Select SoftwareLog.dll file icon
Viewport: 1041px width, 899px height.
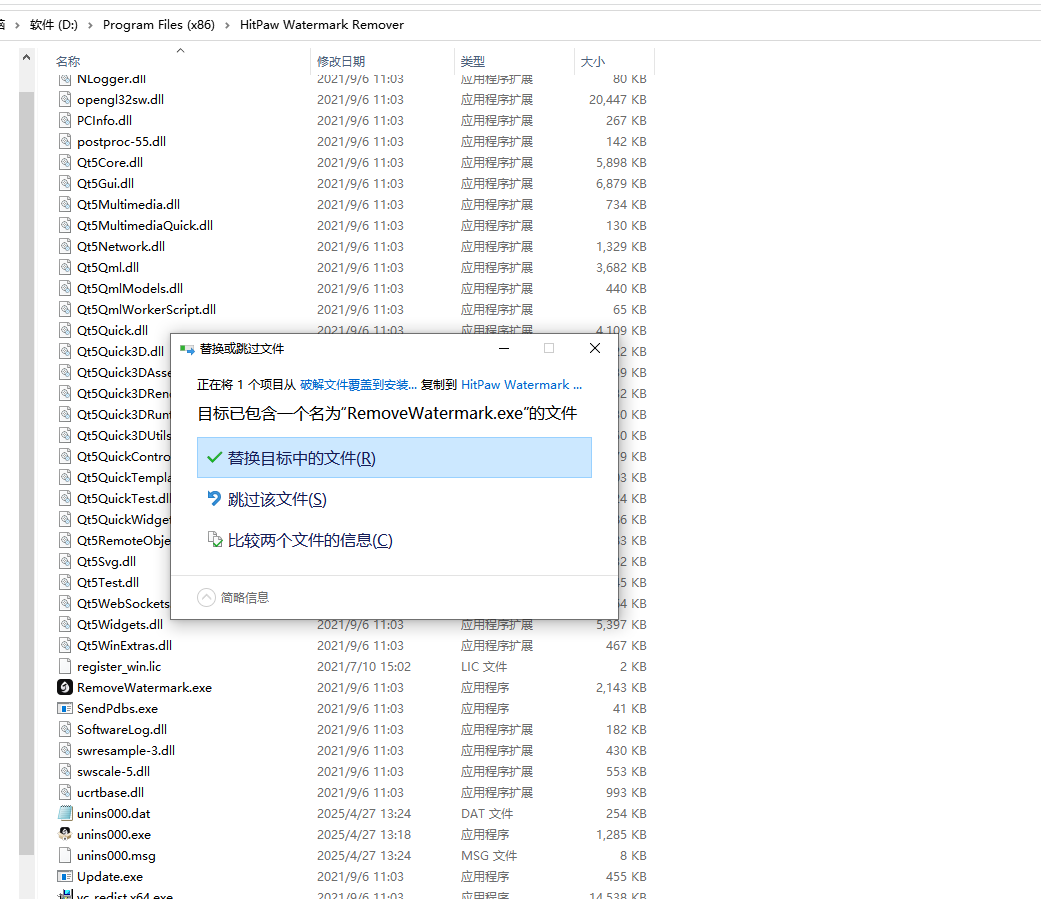click(x=64, y=730)
